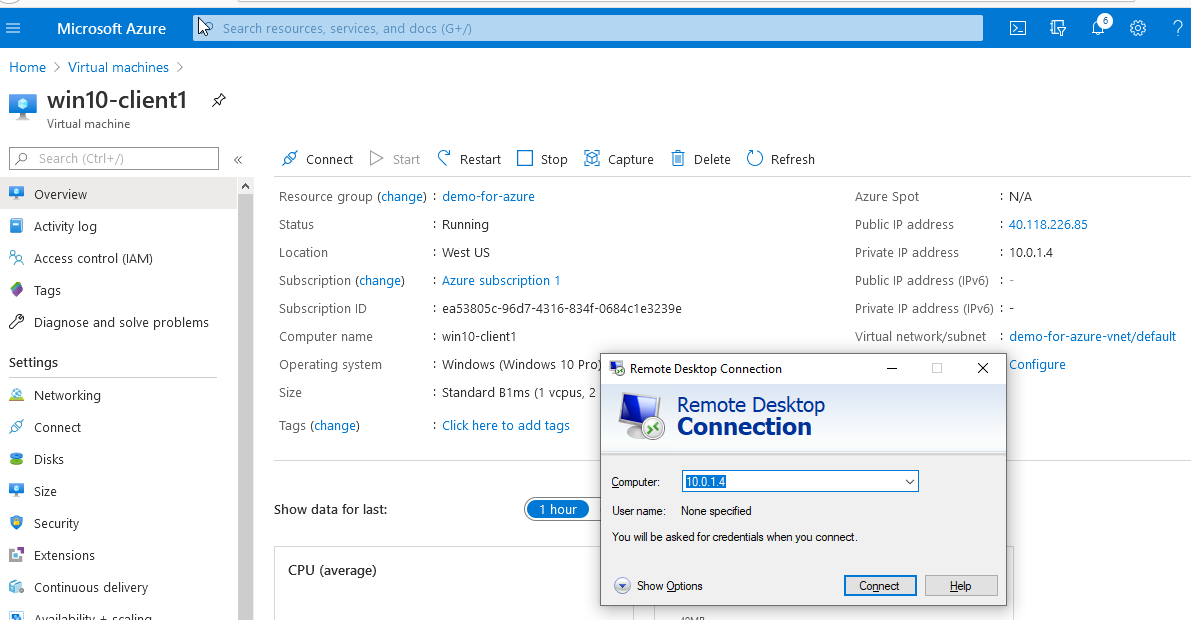Expand Show Options in Remote Desktop
The width and height of the screenshot is (1191, 620).
point(659,586)
